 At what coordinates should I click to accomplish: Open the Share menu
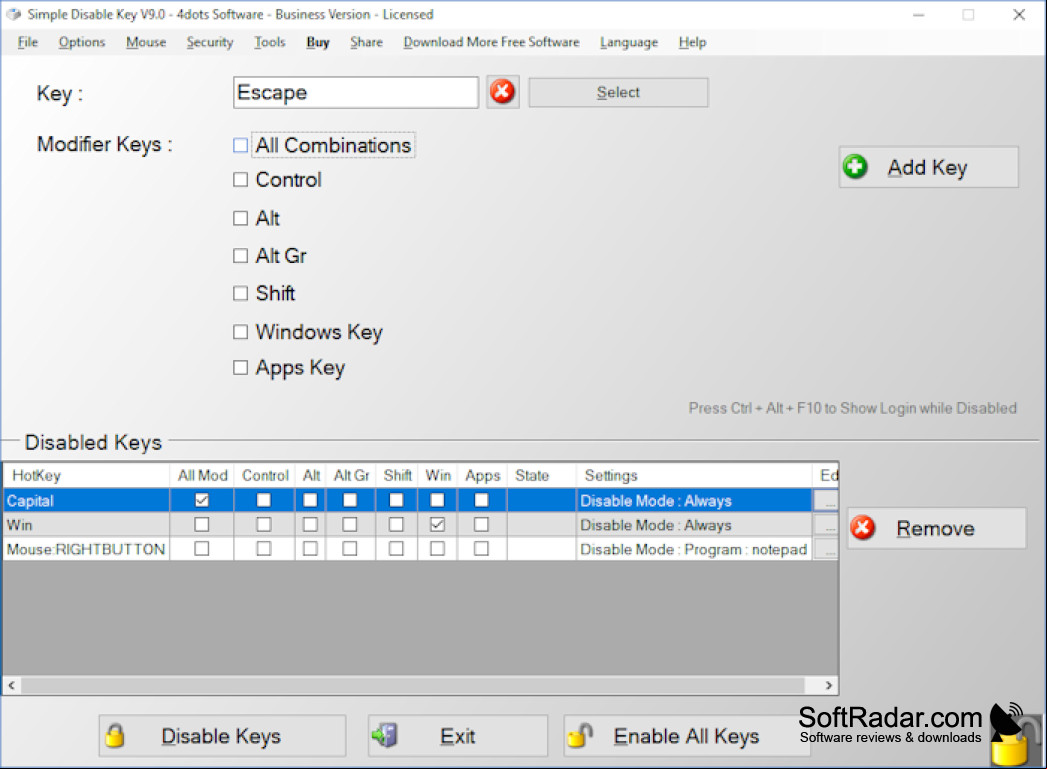pyautogui.click(x=366, y=42)
